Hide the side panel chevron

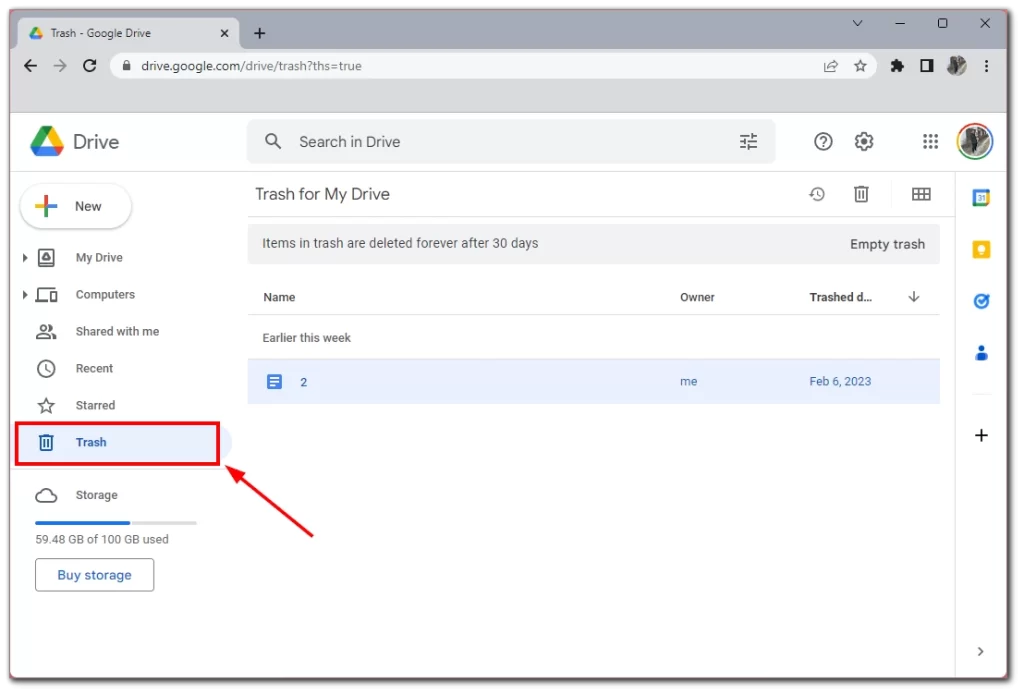pos(980,651)
